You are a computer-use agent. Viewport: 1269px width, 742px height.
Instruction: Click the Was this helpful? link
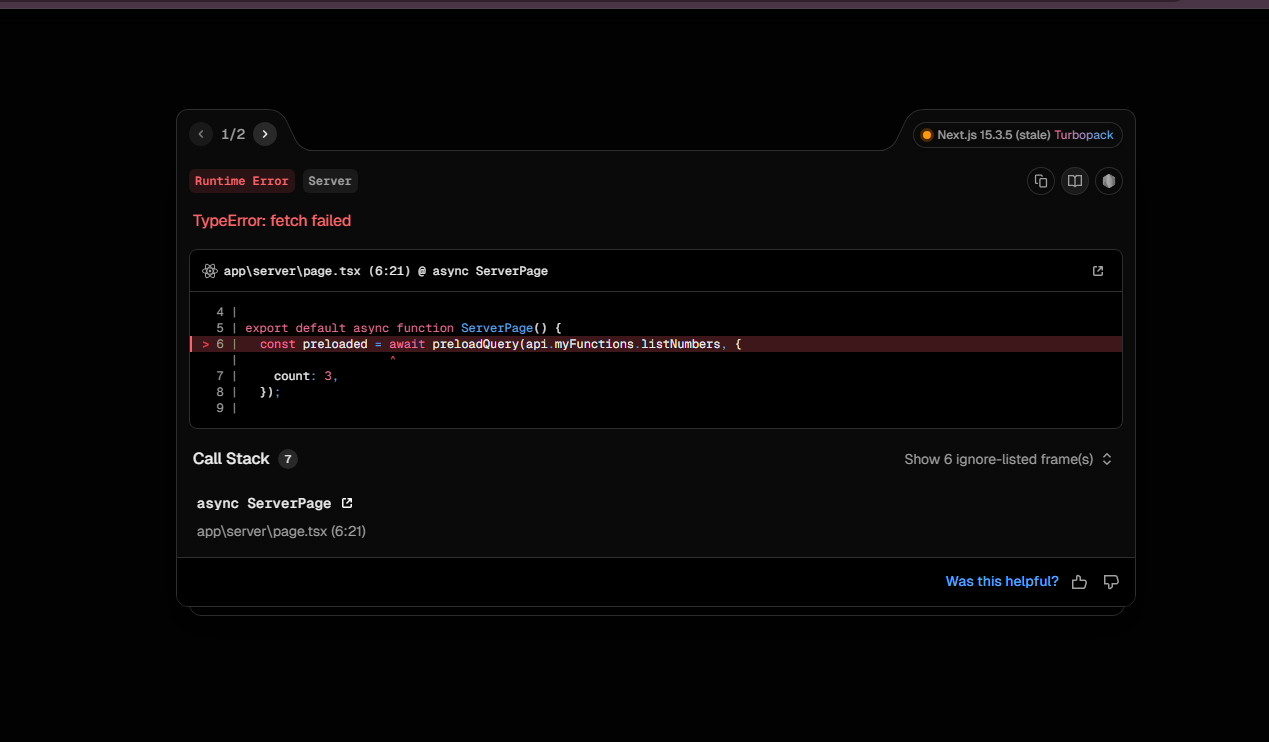tap(1002, 581)
